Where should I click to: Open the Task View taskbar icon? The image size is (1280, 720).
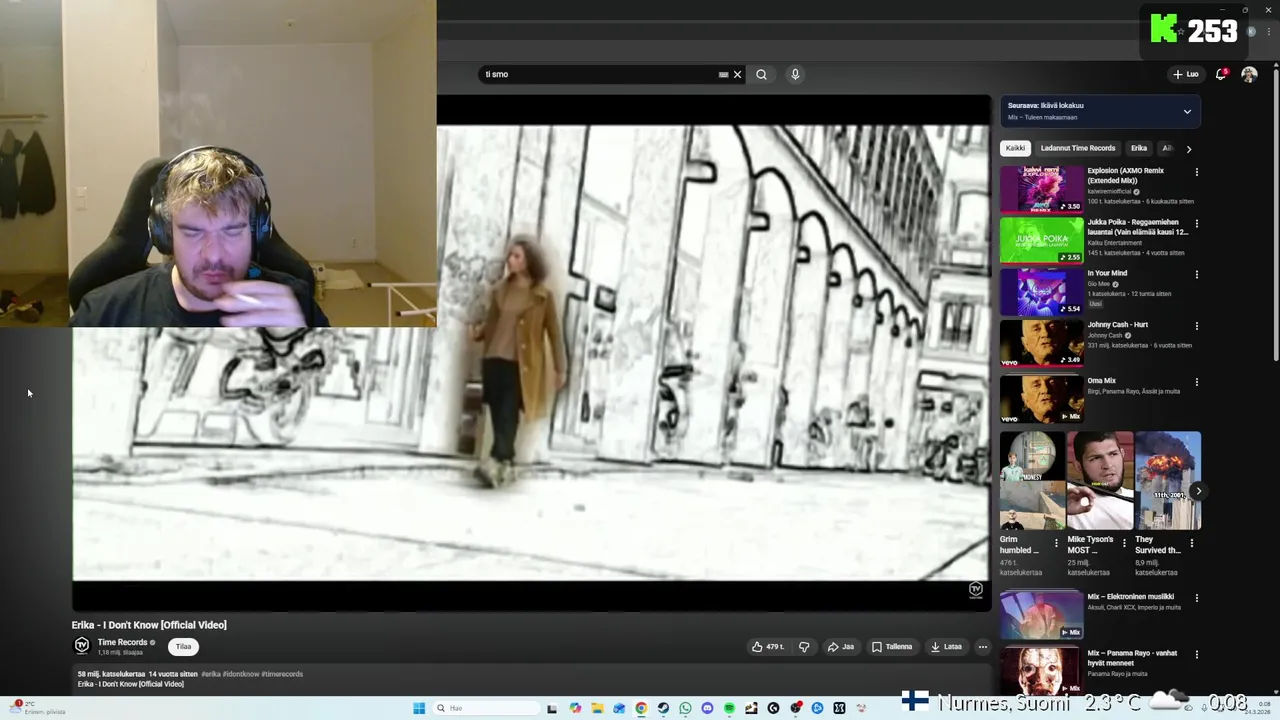click(551, 708)
